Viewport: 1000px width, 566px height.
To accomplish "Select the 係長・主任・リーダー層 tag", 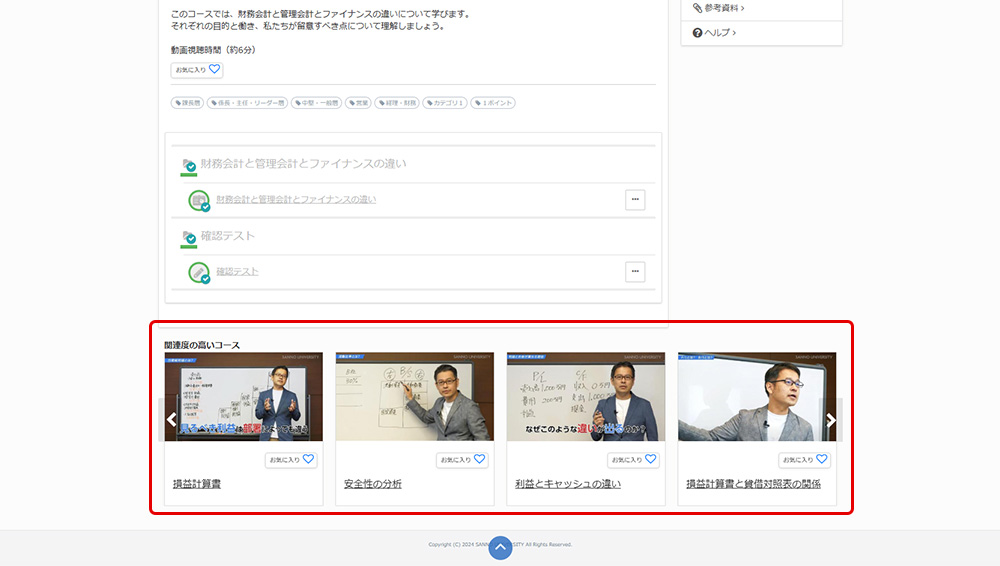I will click(247, 103).
